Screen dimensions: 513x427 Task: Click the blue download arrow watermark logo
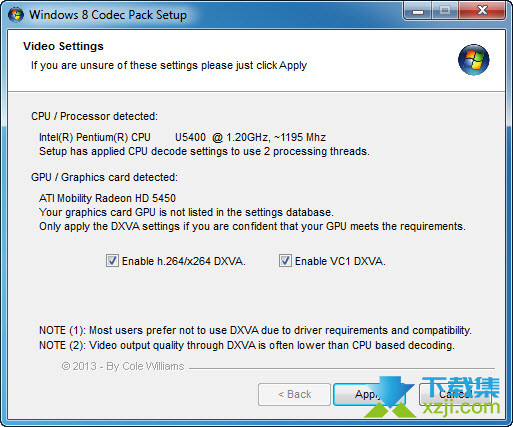coord(392,397)
